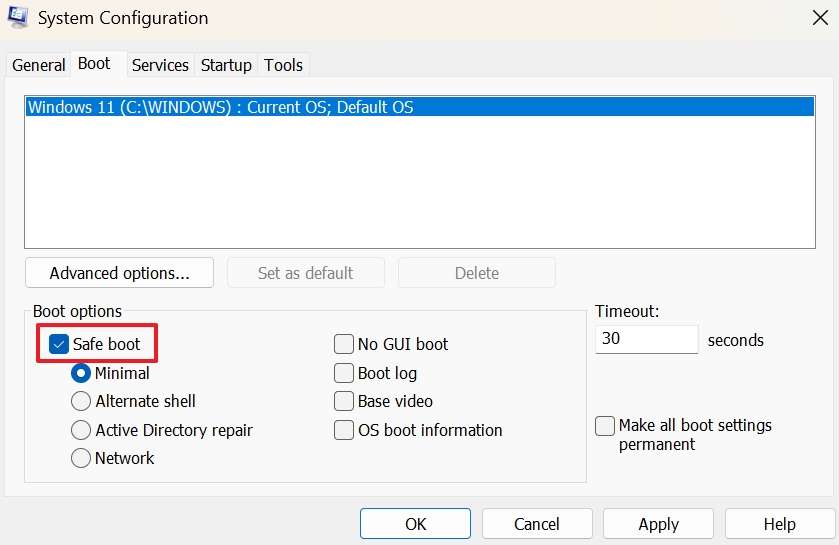The height and width of the screenshot is (545, 839).
Task: Select the Windows 11 (C:\WINDOWS) boot entry
Action: click(x=420, y=107)
